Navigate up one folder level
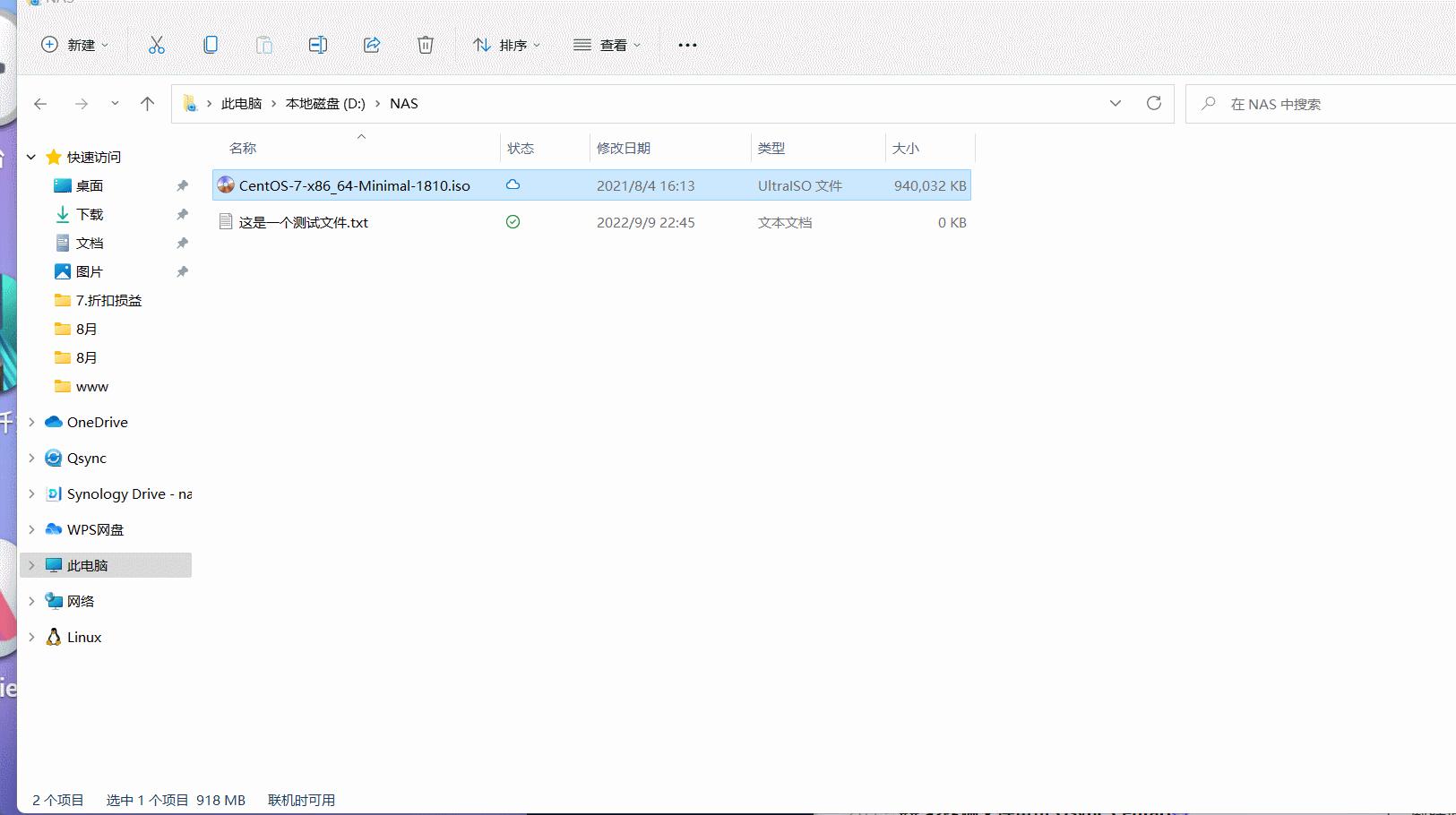The image size is (1456, 815). (x=148, y=103)
